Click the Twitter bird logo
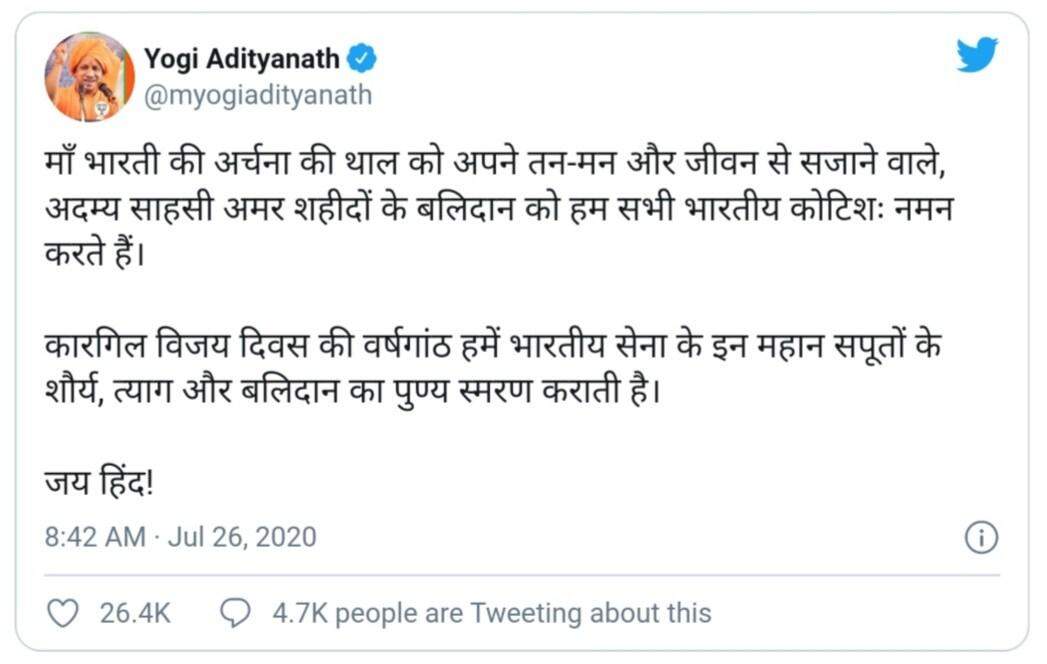1047x664 pixels. tap(976, 55)
